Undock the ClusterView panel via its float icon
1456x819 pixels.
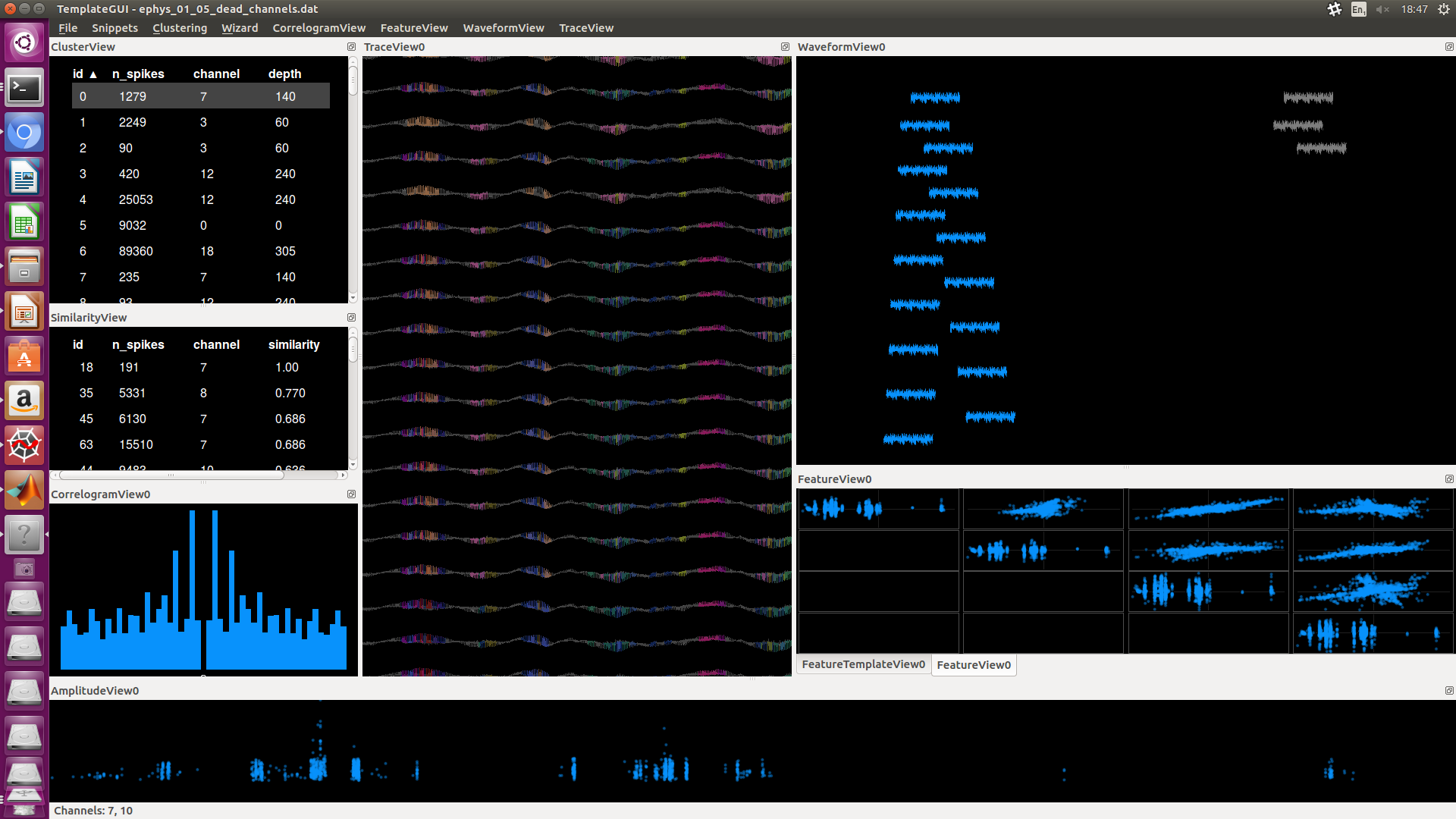click(351, 46)
